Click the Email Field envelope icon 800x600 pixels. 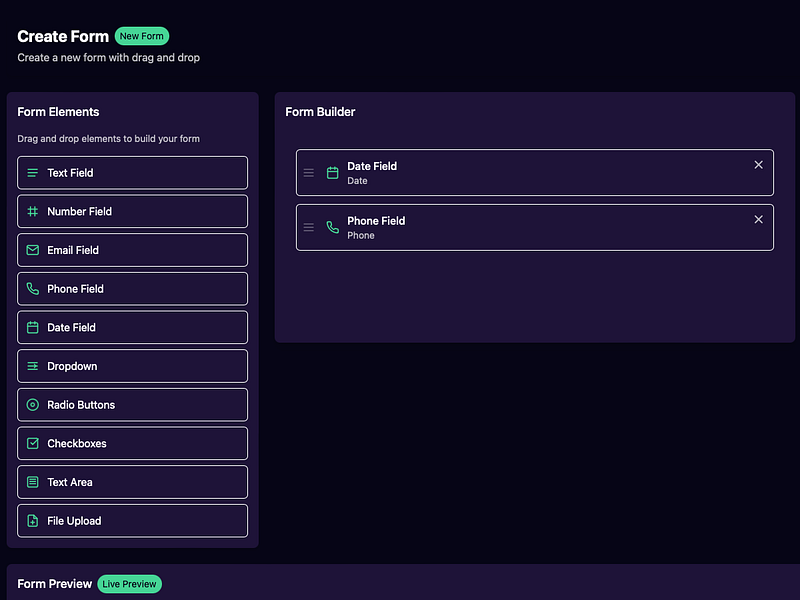pos(33,250)
